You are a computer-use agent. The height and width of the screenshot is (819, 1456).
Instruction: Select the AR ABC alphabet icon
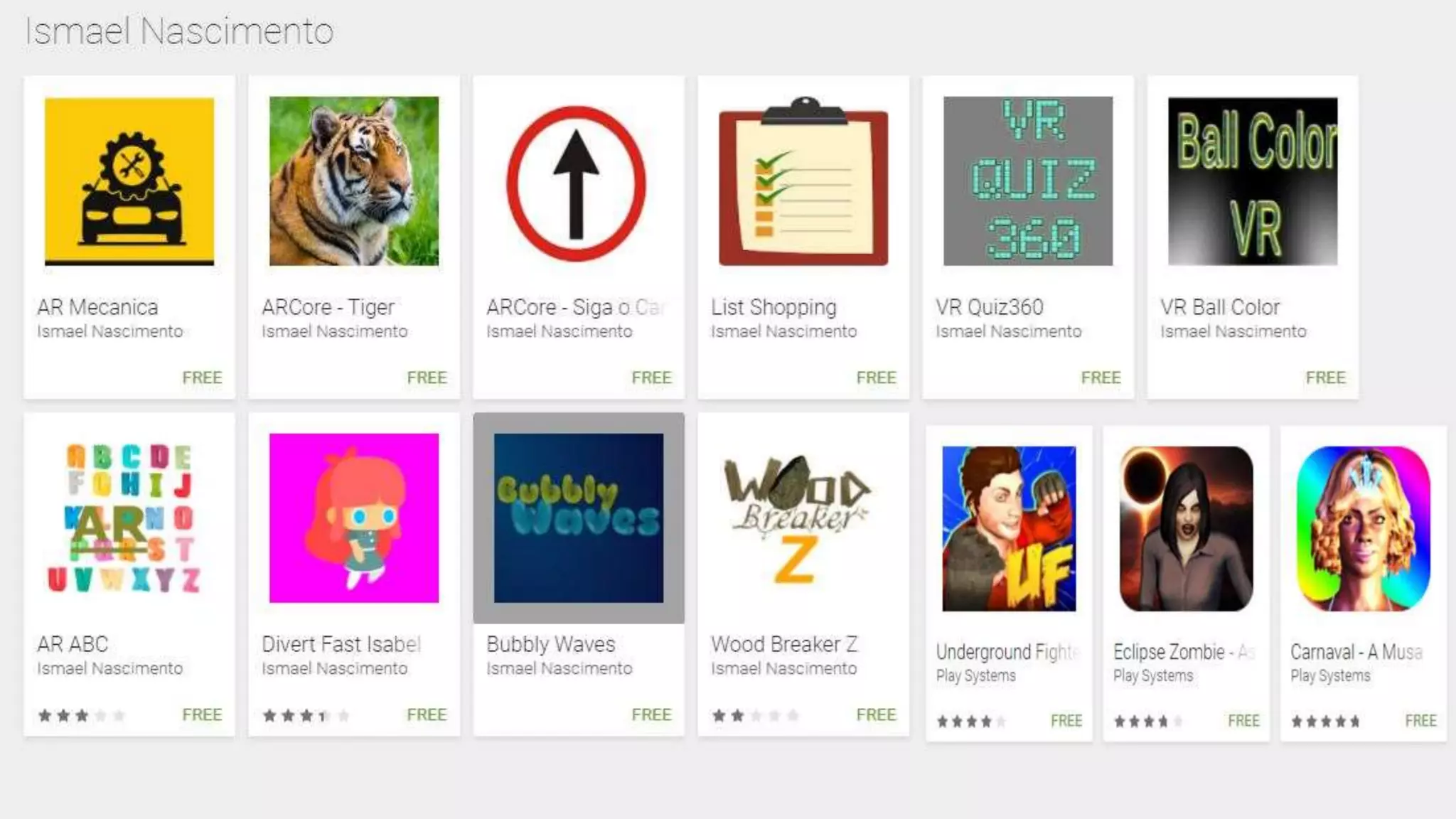pyautogui.click(x=129, y=518)
